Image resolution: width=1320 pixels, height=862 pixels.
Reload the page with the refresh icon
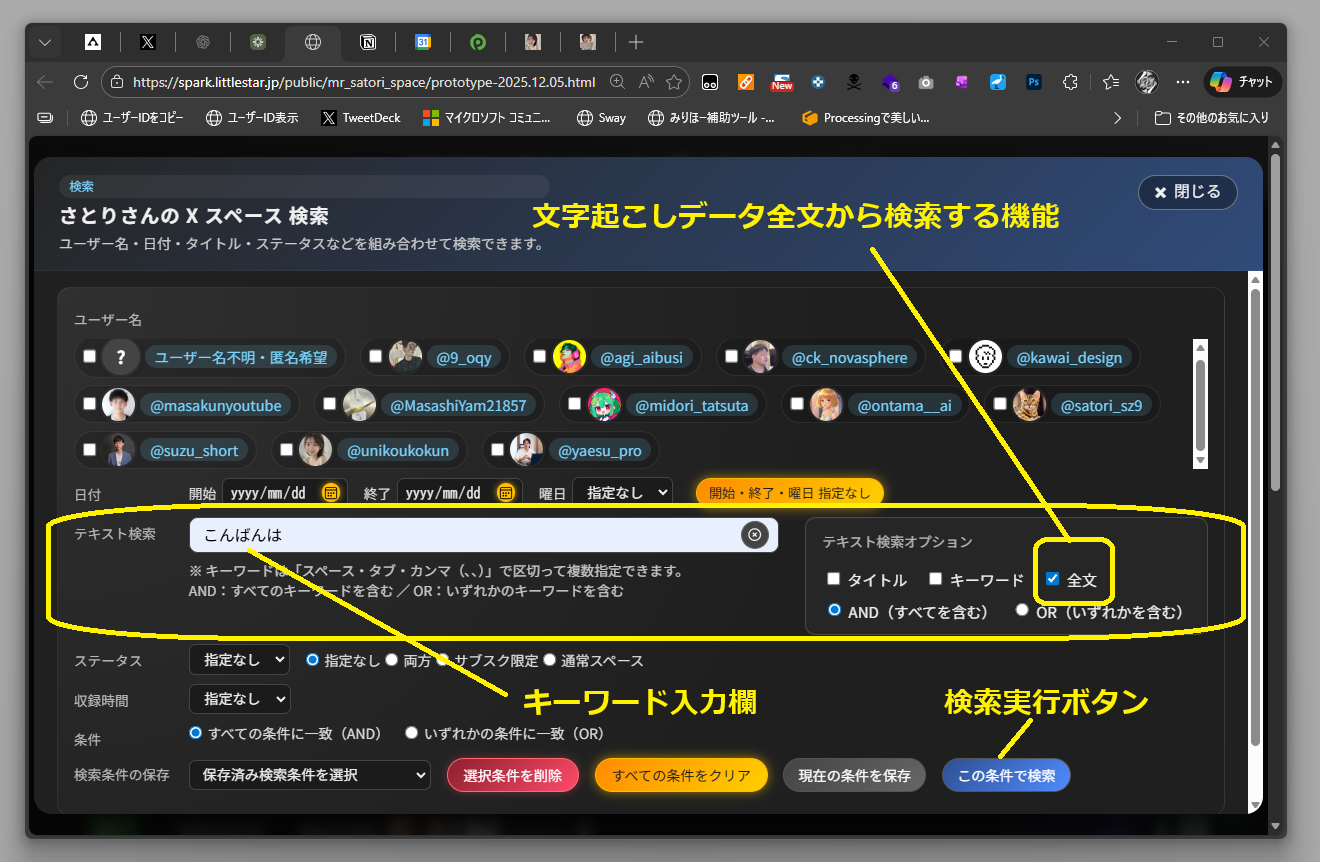click(x=81, y=82)
